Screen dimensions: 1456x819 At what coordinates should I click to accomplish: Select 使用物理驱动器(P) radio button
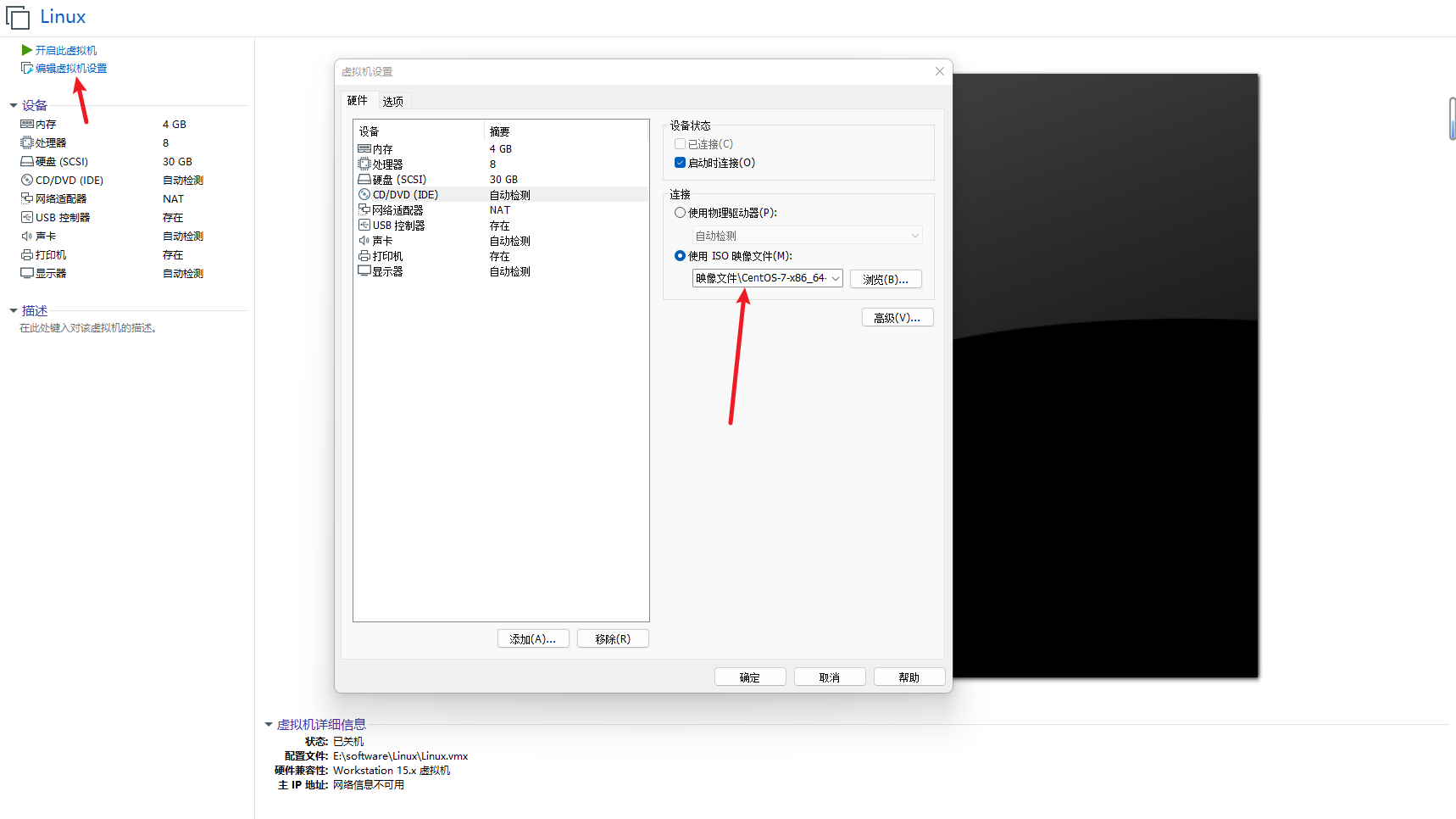tap(680, 213)
